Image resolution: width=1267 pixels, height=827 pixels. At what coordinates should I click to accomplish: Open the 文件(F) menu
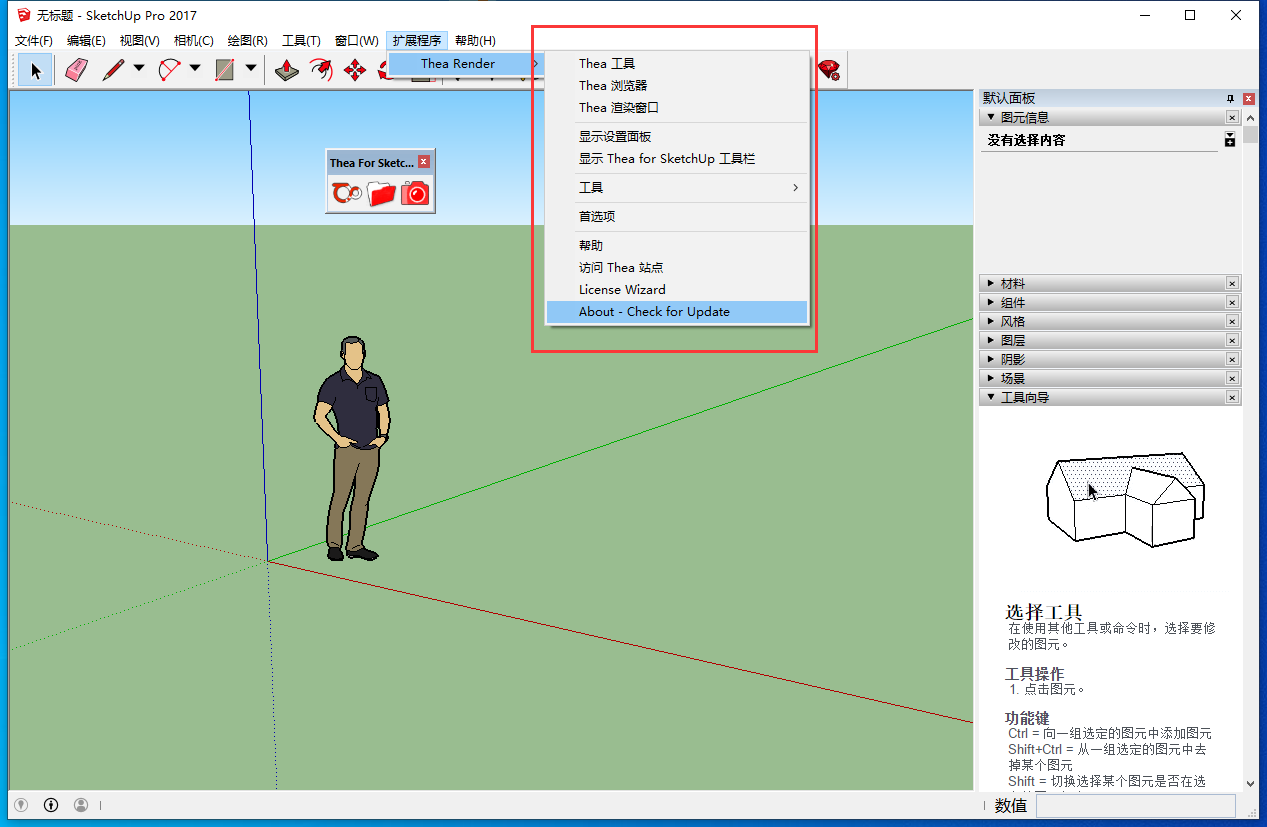tap(34, 41)
